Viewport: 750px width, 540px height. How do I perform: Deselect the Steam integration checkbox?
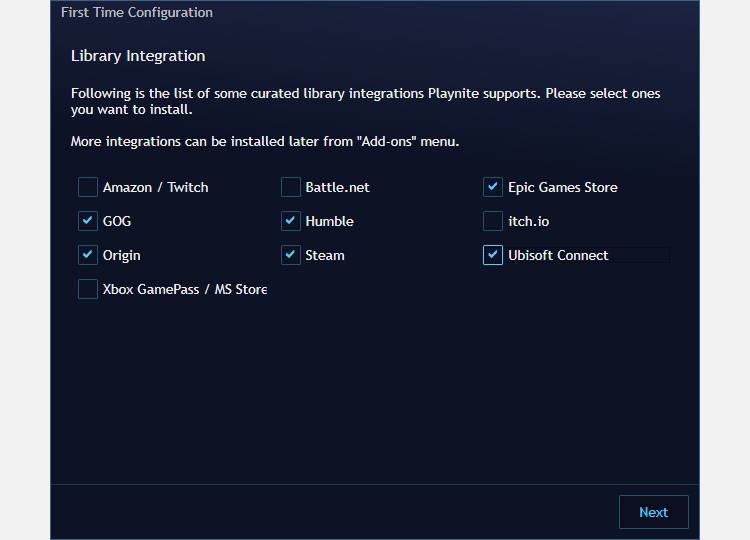291,255
